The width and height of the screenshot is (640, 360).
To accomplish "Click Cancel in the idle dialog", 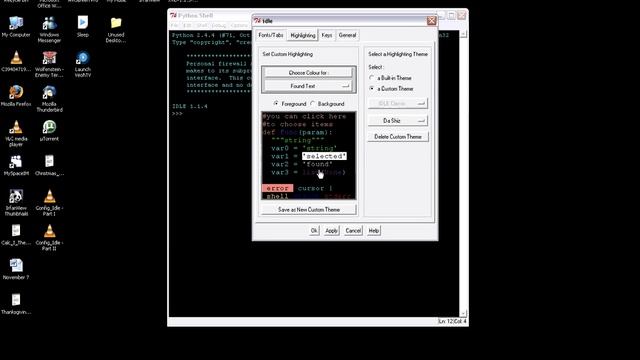I will [x=353, y=231].
